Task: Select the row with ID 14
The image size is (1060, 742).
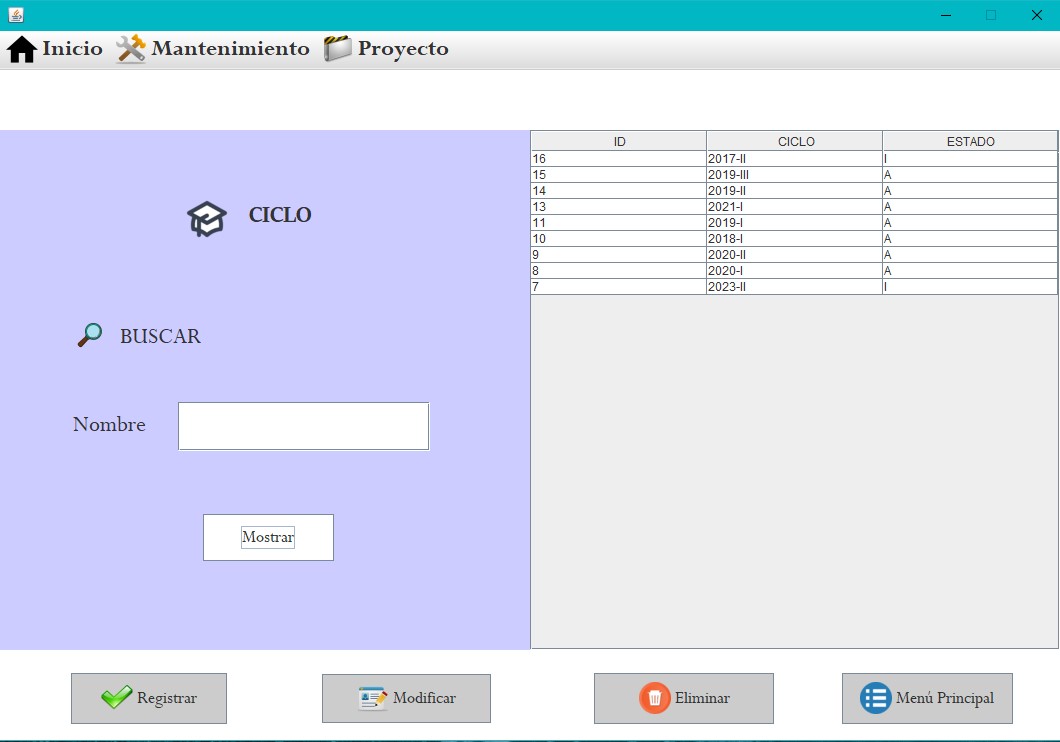Action: tap(794, 191)
